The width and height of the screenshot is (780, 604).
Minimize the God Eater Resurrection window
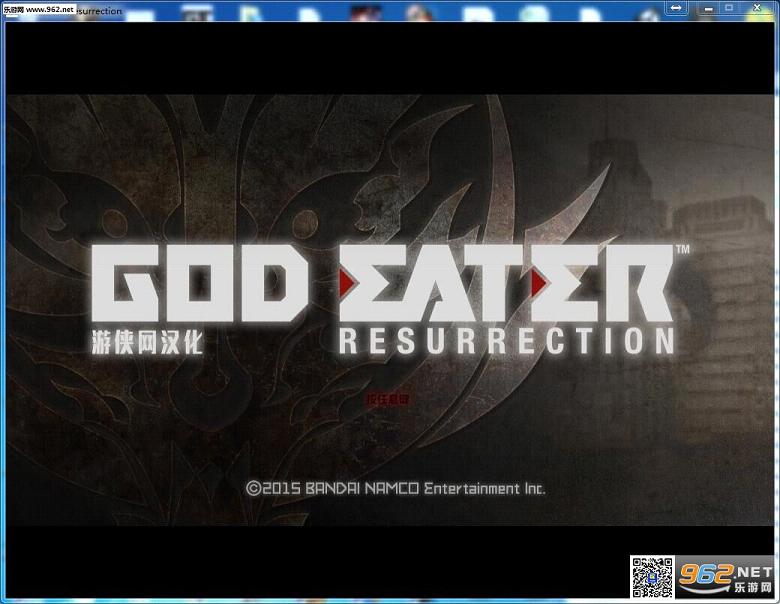pyautogui.click(x=708, y=8)
